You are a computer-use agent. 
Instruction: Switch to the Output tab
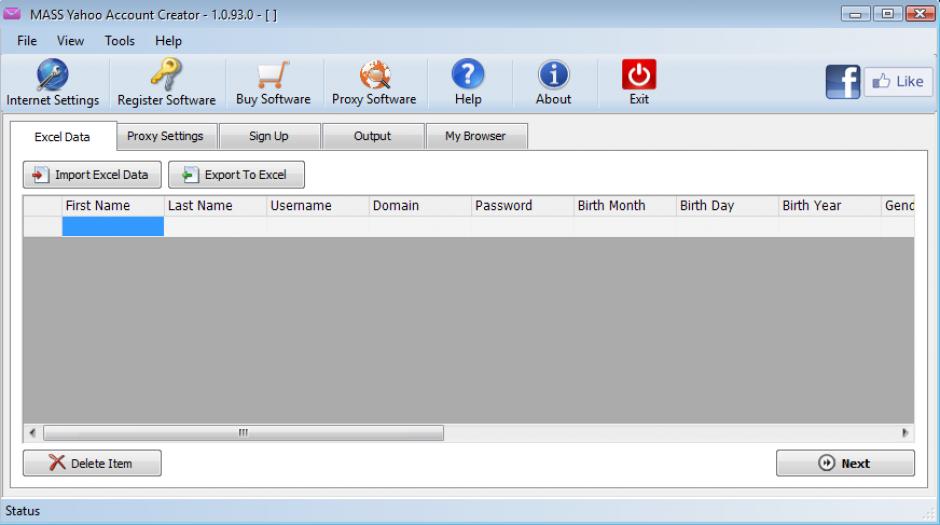(x=372, y=136)
